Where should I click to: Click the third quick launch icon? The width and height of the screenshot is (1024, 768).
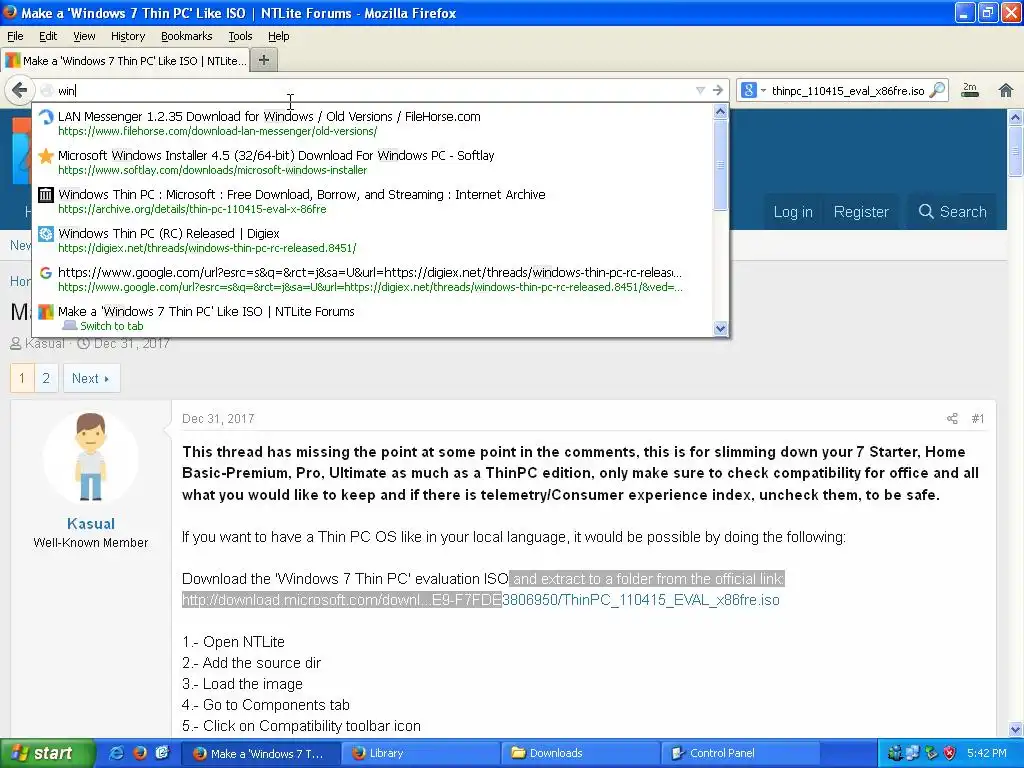click(x=162, y=753)
